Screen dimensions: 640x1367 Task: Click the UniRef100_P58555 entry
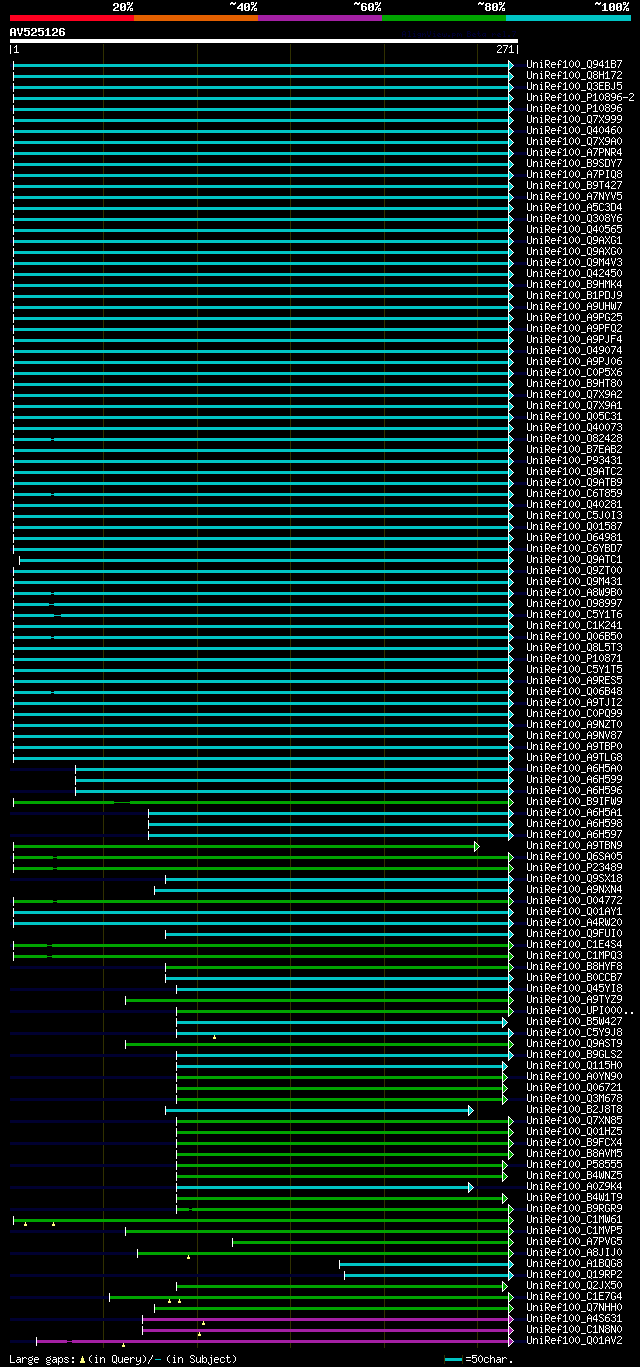tap(574, 1164)
